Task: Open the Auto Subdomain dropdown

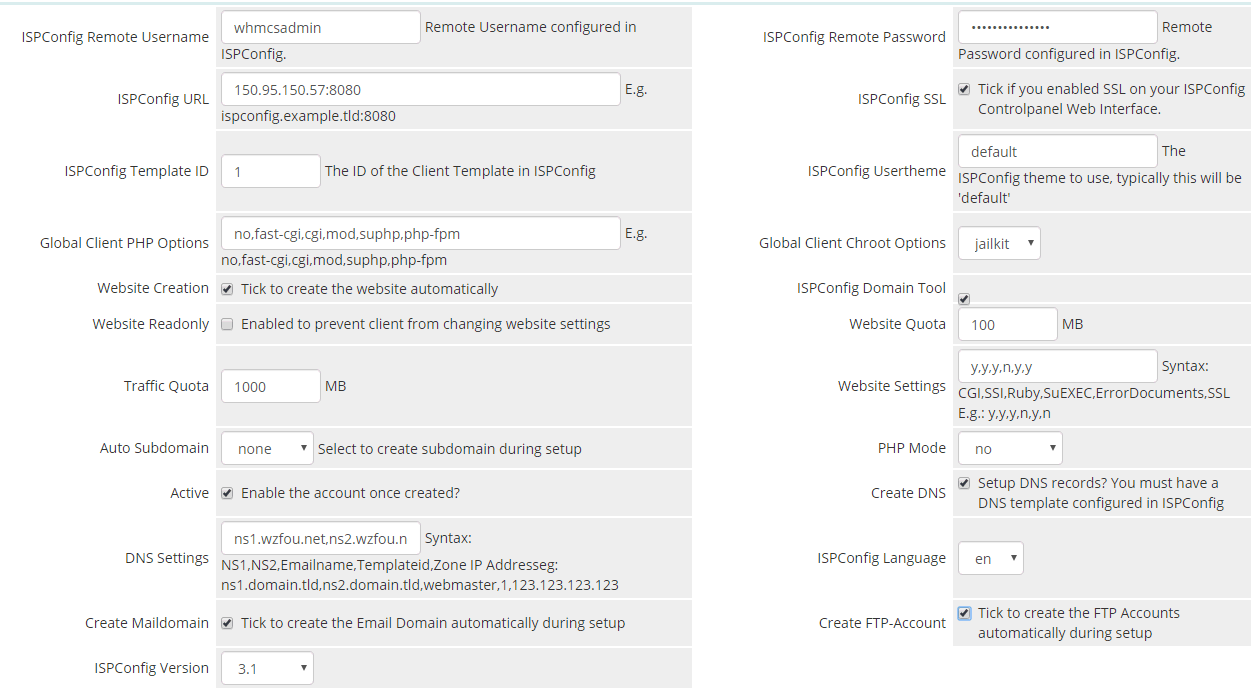Action: click(267, 449)
